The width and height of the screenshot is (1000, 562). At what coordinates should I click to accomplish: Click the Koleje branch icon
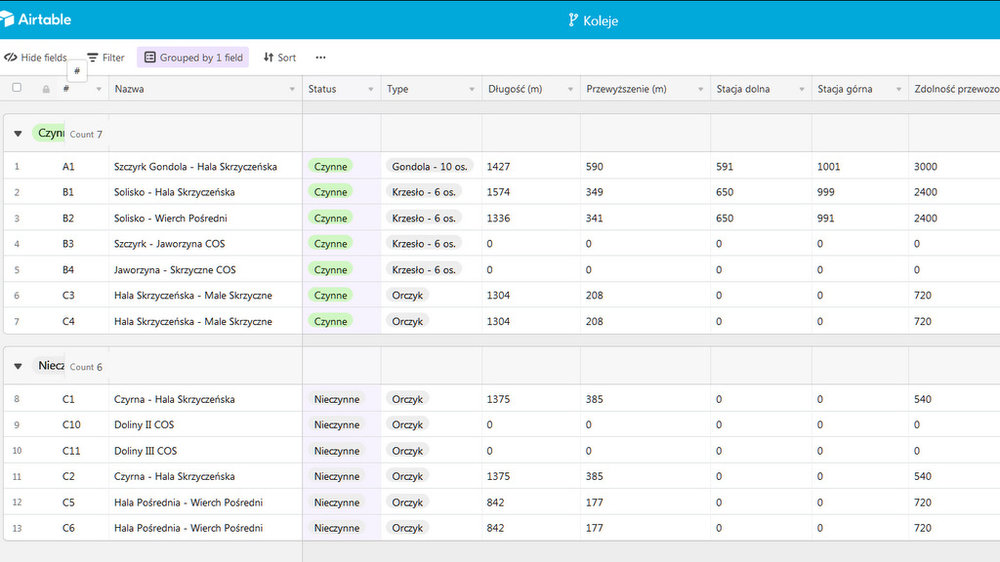click(573, 20)
